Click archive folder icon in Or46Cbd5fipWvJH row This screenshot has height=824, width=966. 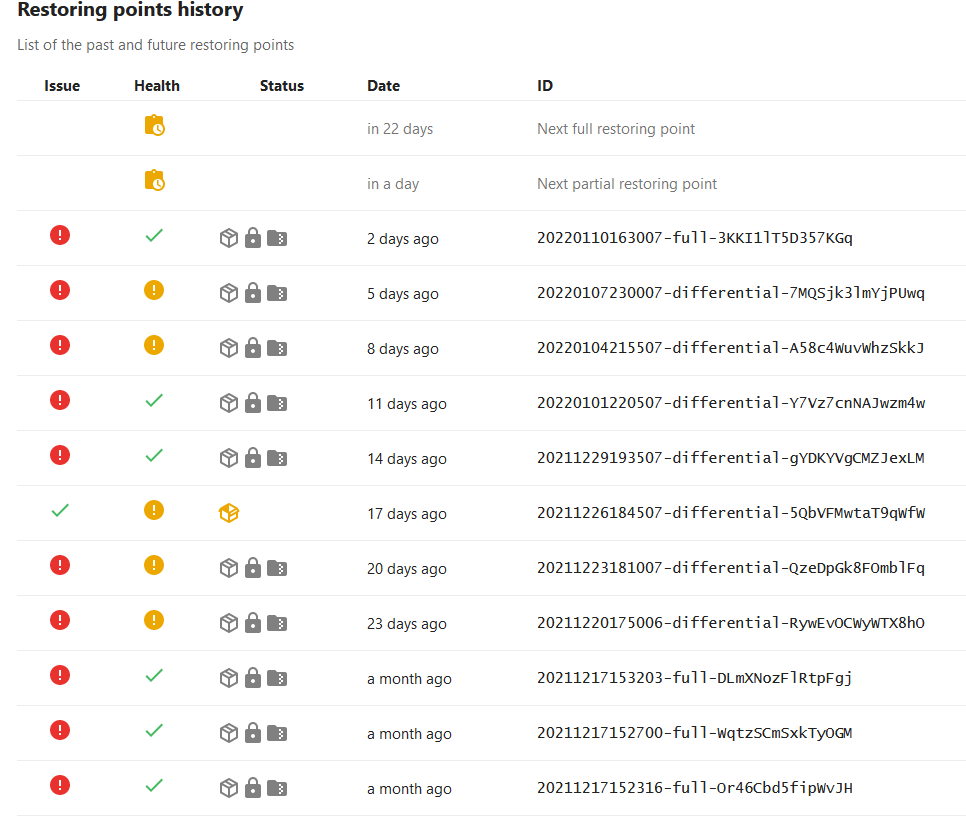(x=277, y=788)
